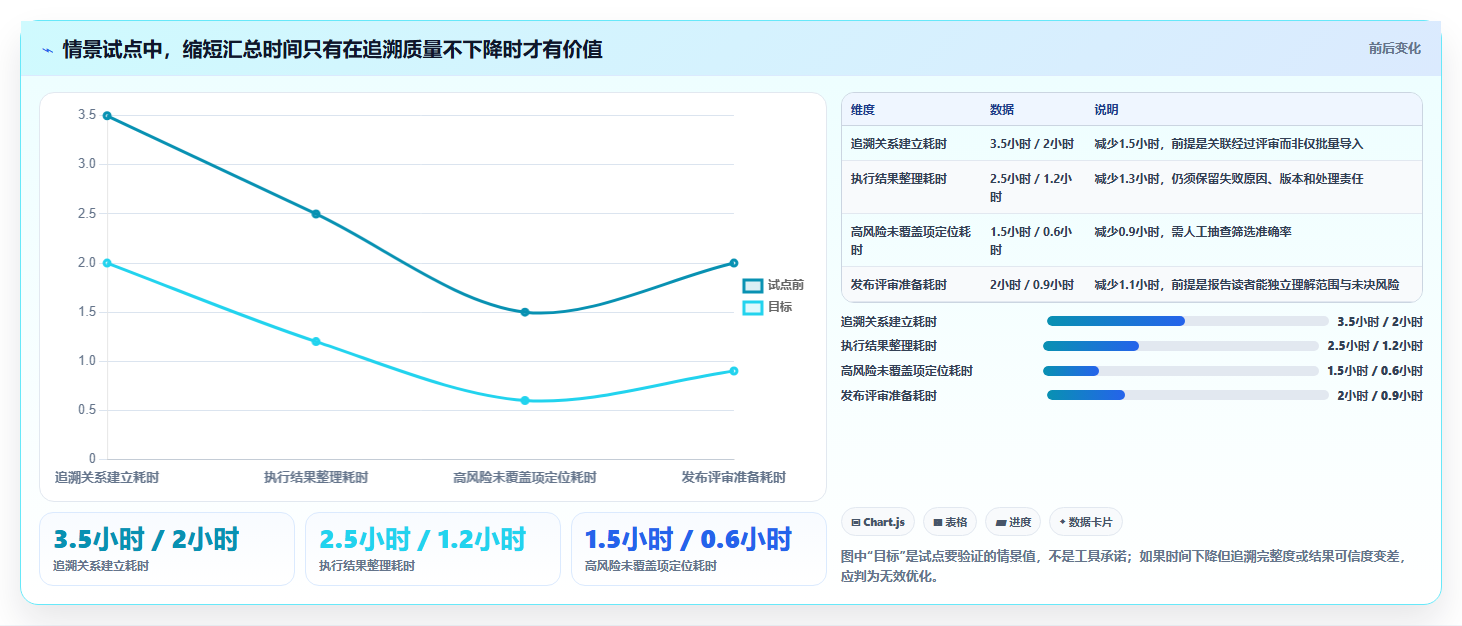The height and width of the screenshot is (626, 1462).
Task: Click the 执行结果整理耗时 progress bar
Action: (x=1181, y=346)
